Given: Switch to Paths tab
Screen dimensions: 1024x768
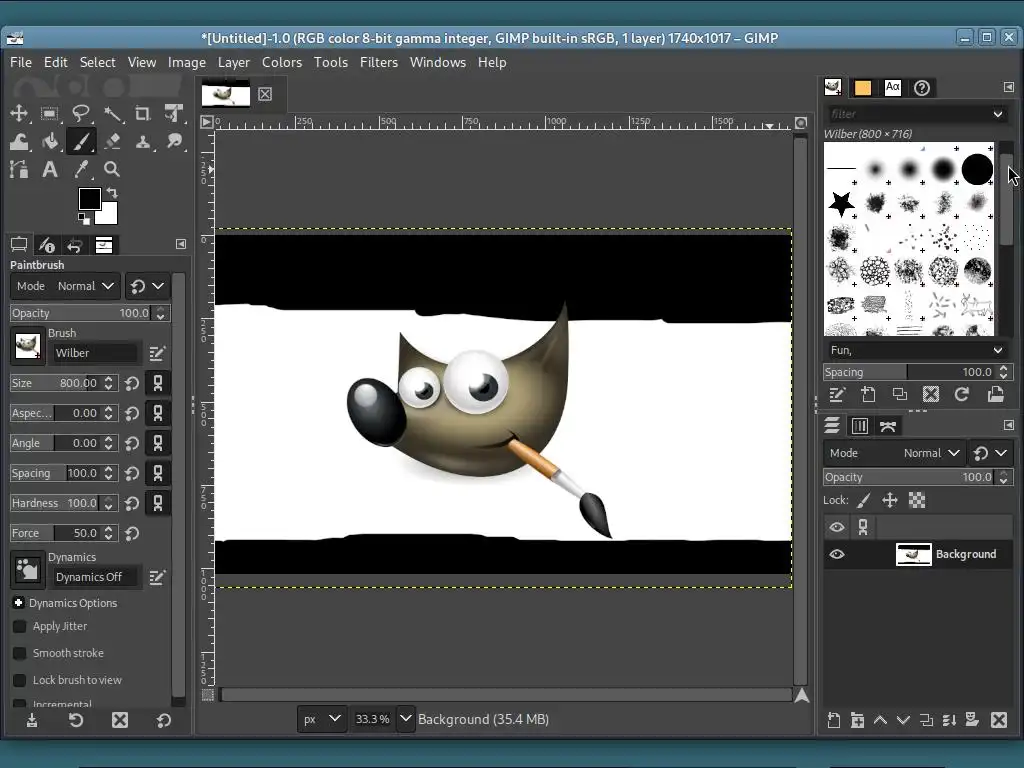Looking at the screenshot, I should (x=888, y=426).
